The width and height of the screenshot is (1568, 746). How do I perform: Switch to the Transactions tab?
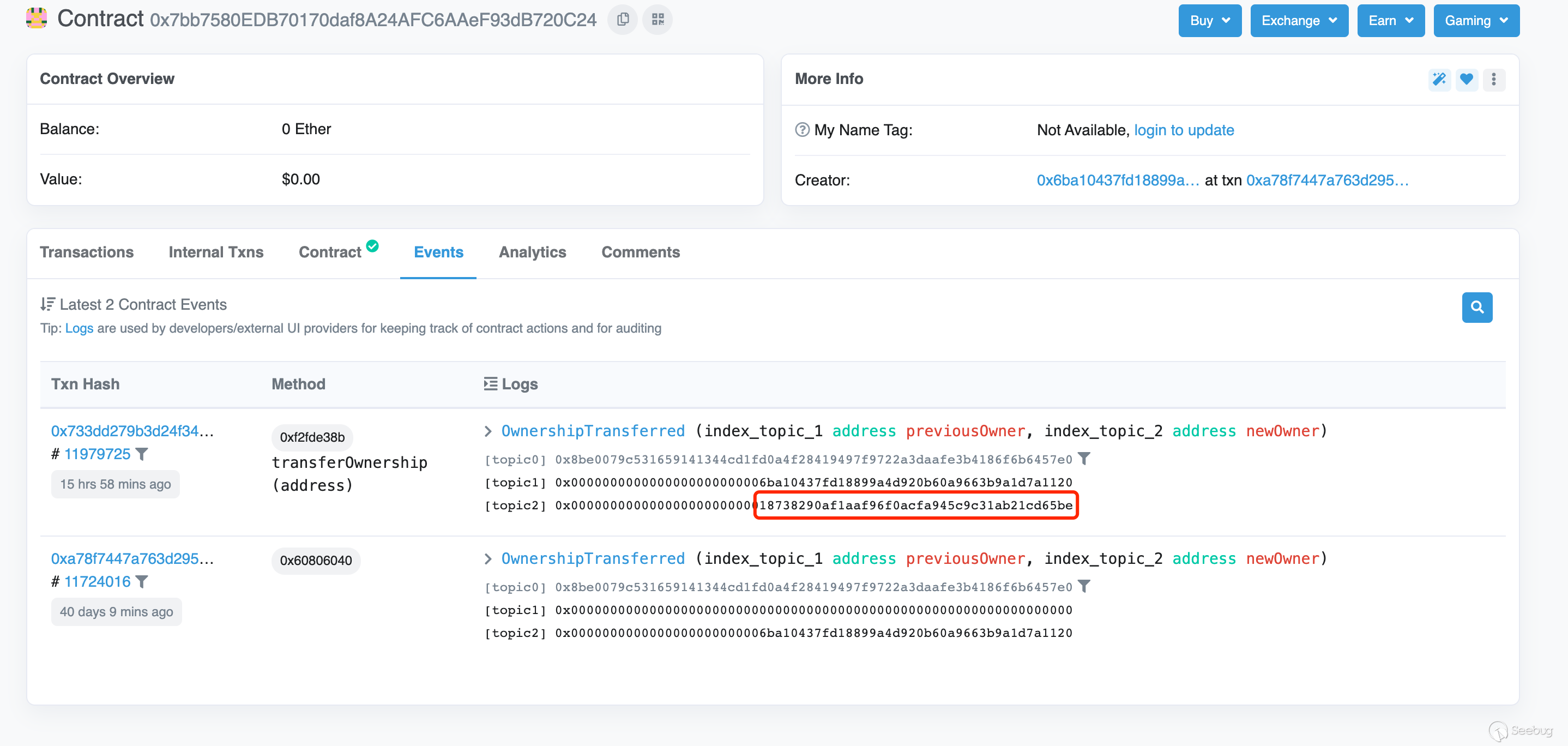[87, 252]
